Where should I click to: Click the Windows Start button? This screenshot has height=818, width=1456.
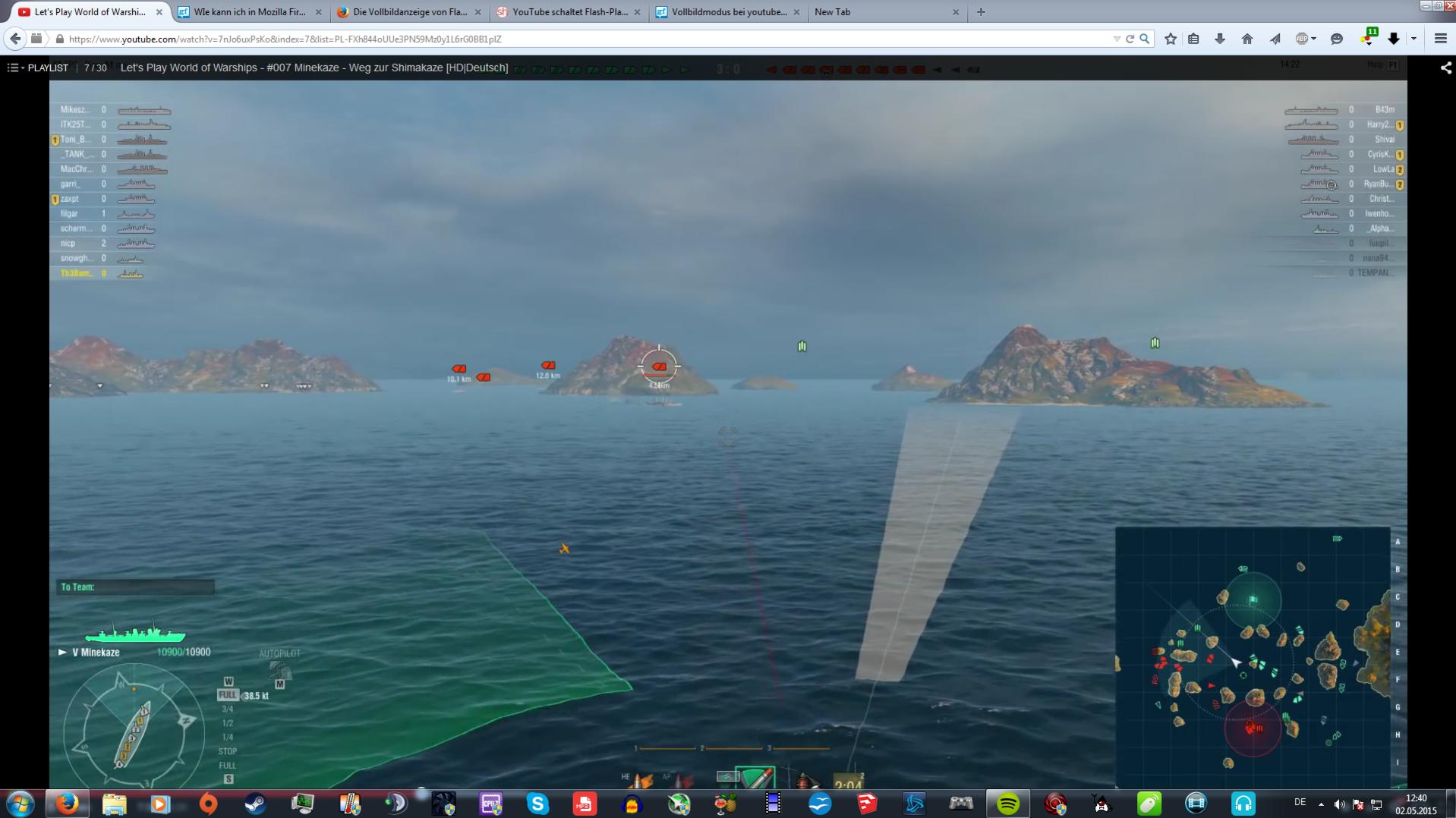(20, 804)
